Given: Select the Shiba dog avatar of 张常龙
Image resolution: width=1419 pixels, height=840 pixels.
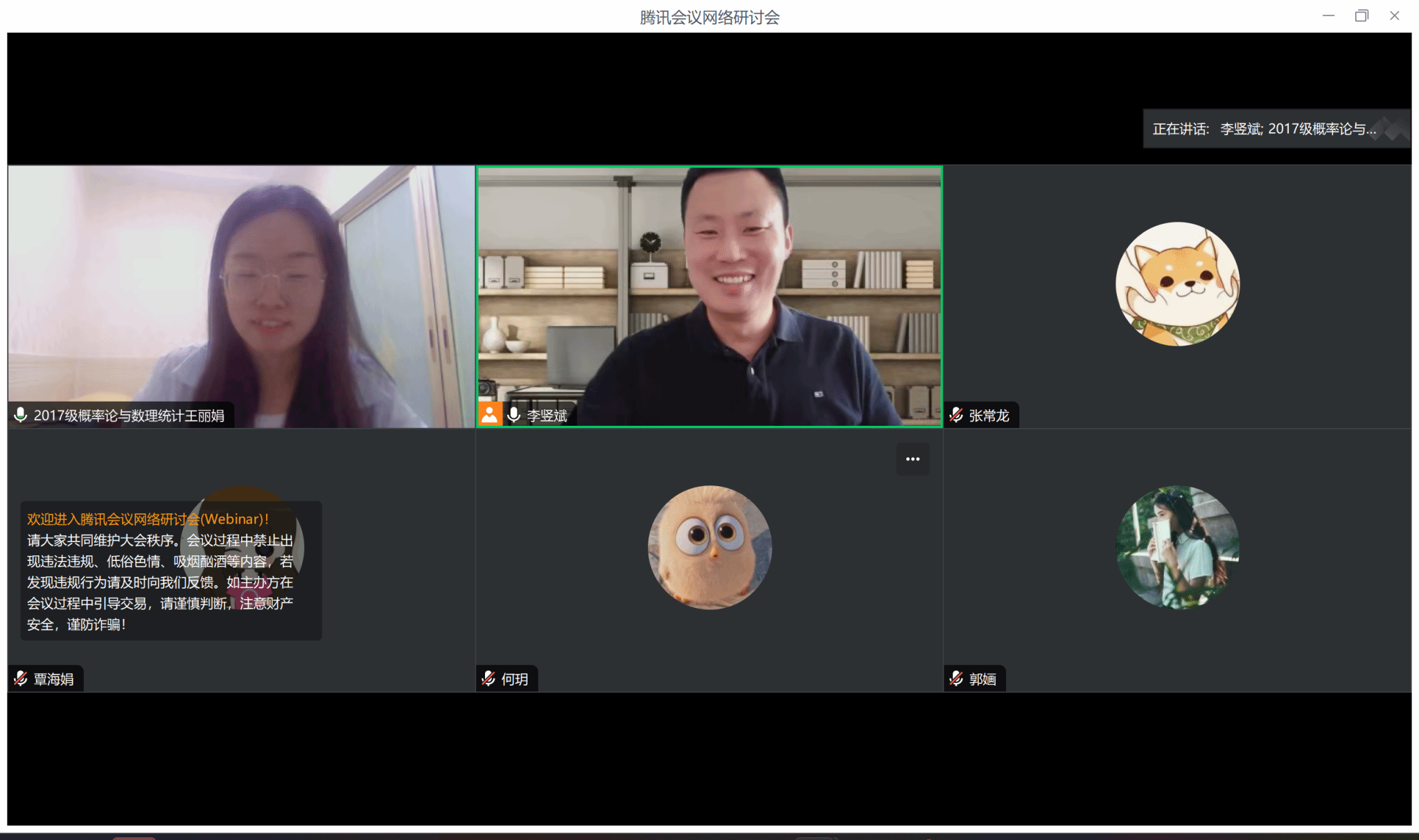Looking at the screenshot, I should (x=1177, y=284).
